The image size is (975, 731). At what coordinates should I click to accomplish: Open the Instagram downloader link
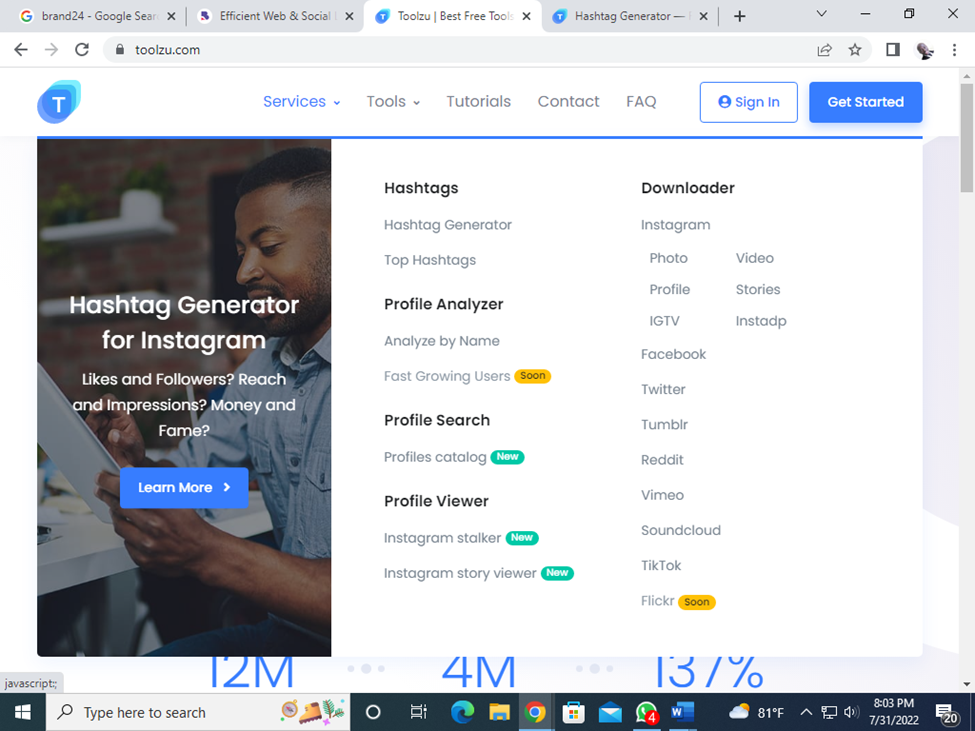675,225
